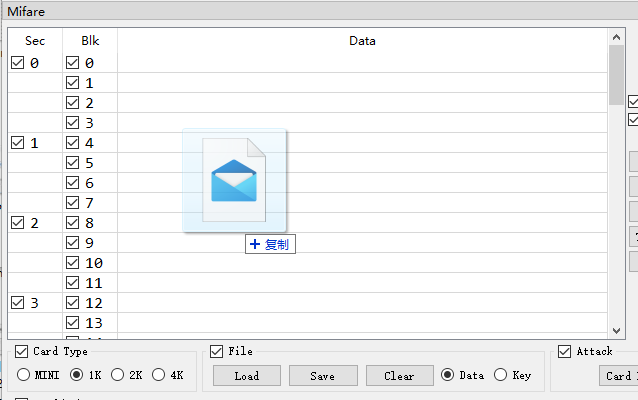Viewport: 638px width, 400px height.
Task: Toggle the Block 0 checkbox
Action: (x=72, y=63)
